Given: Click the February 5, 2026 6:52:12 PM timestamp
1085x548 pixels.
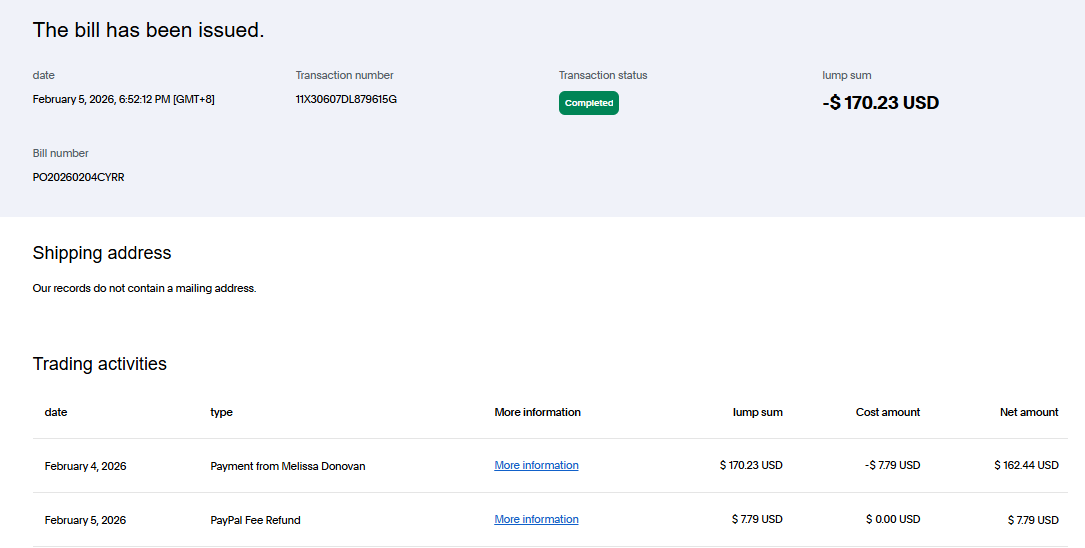Looking at the screenshot, I should (123, 99).
